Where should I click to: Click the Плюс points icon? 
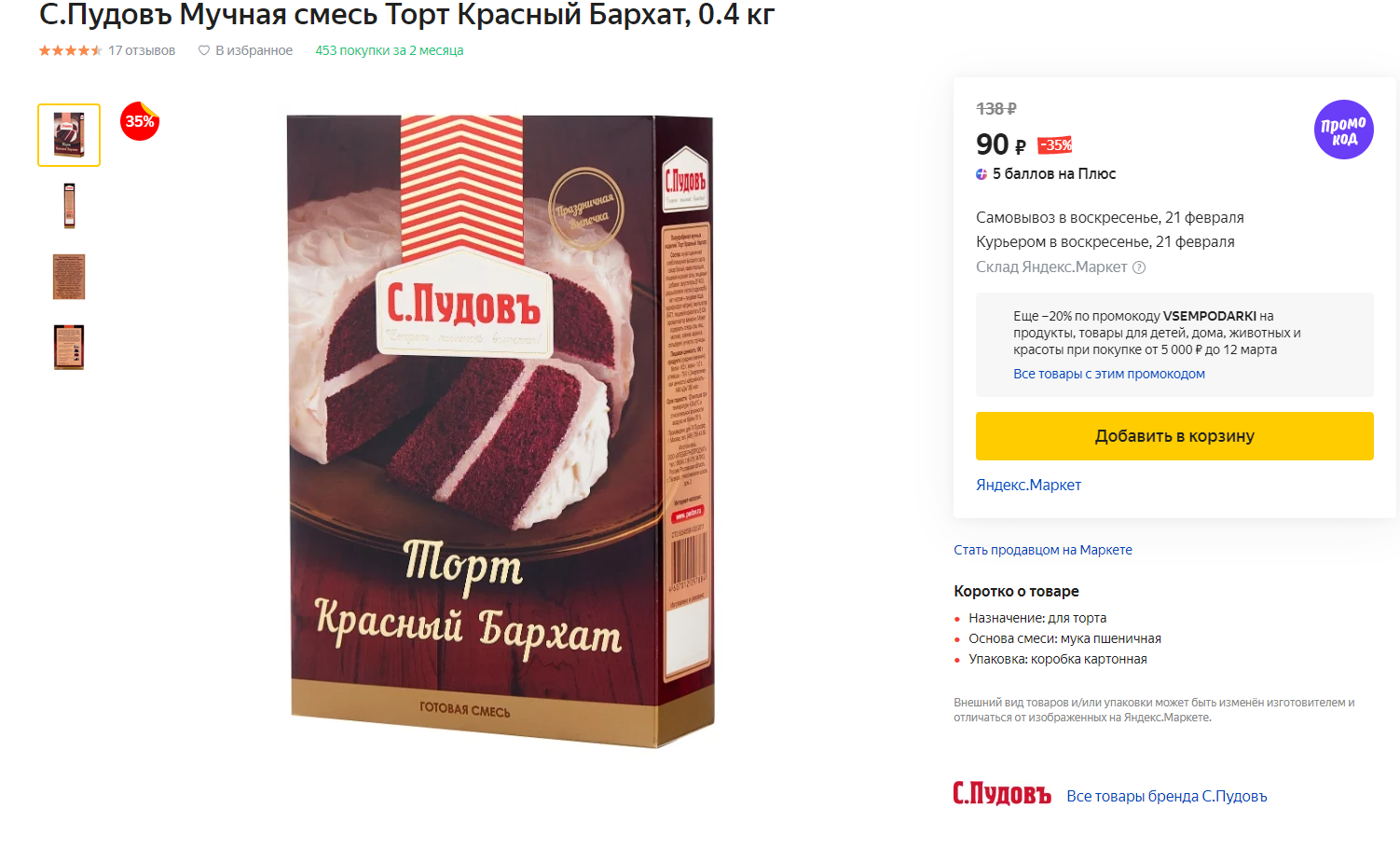coord(981,174)
